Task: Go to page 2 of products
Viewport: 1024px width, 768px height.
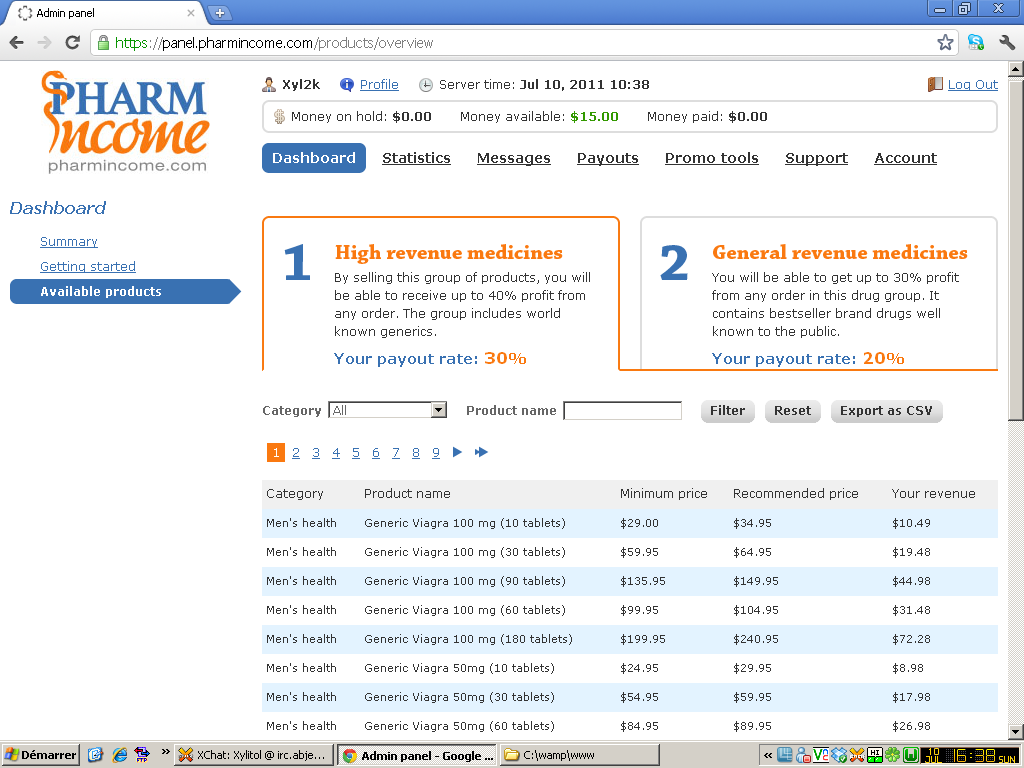Action: (x=296, y=453)
